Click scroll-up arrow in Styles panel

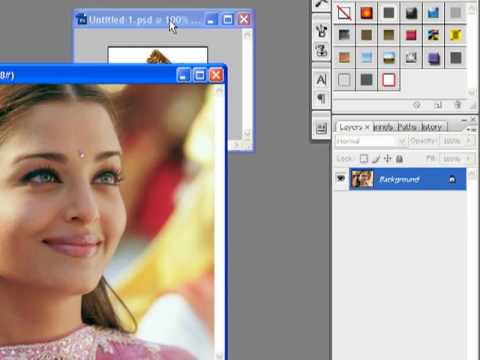coord(472,9)
